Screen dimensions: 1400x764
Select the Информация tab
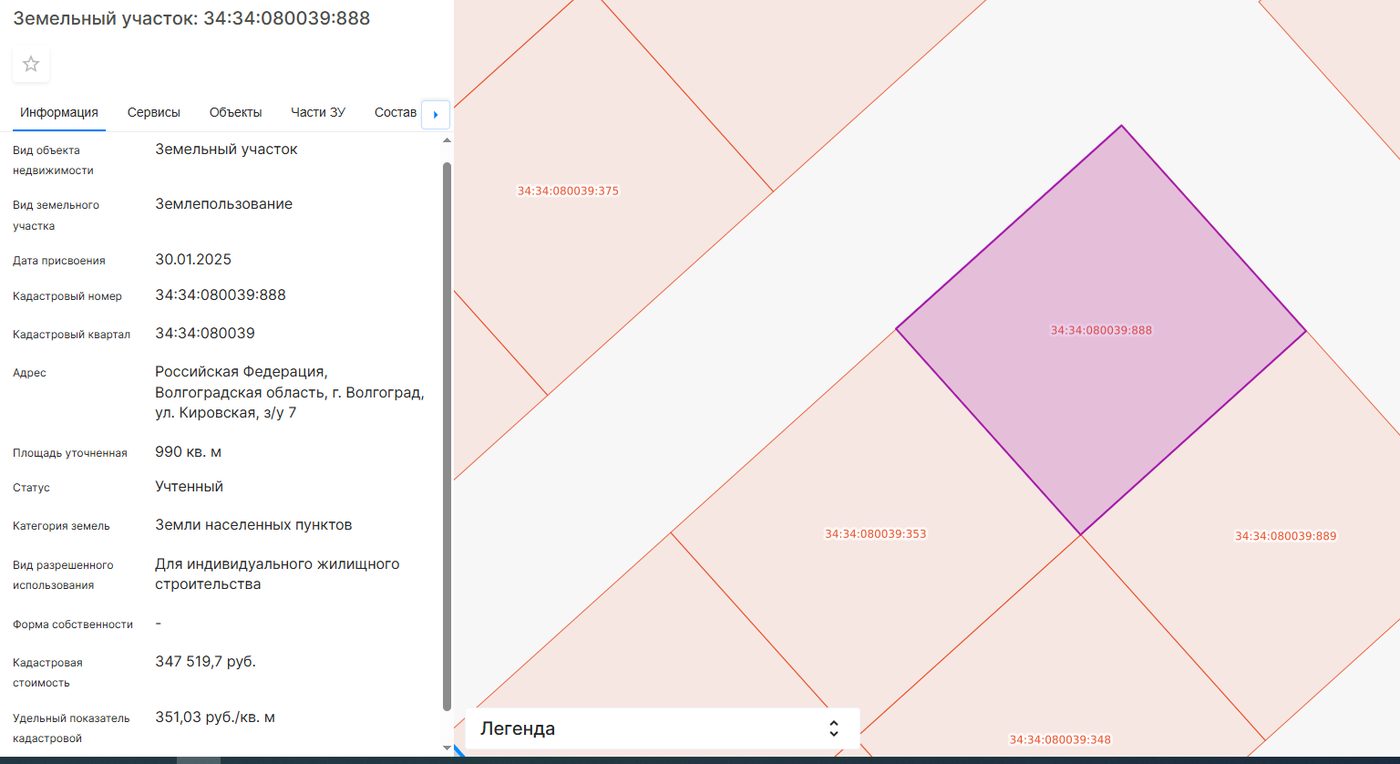point(59,112)
